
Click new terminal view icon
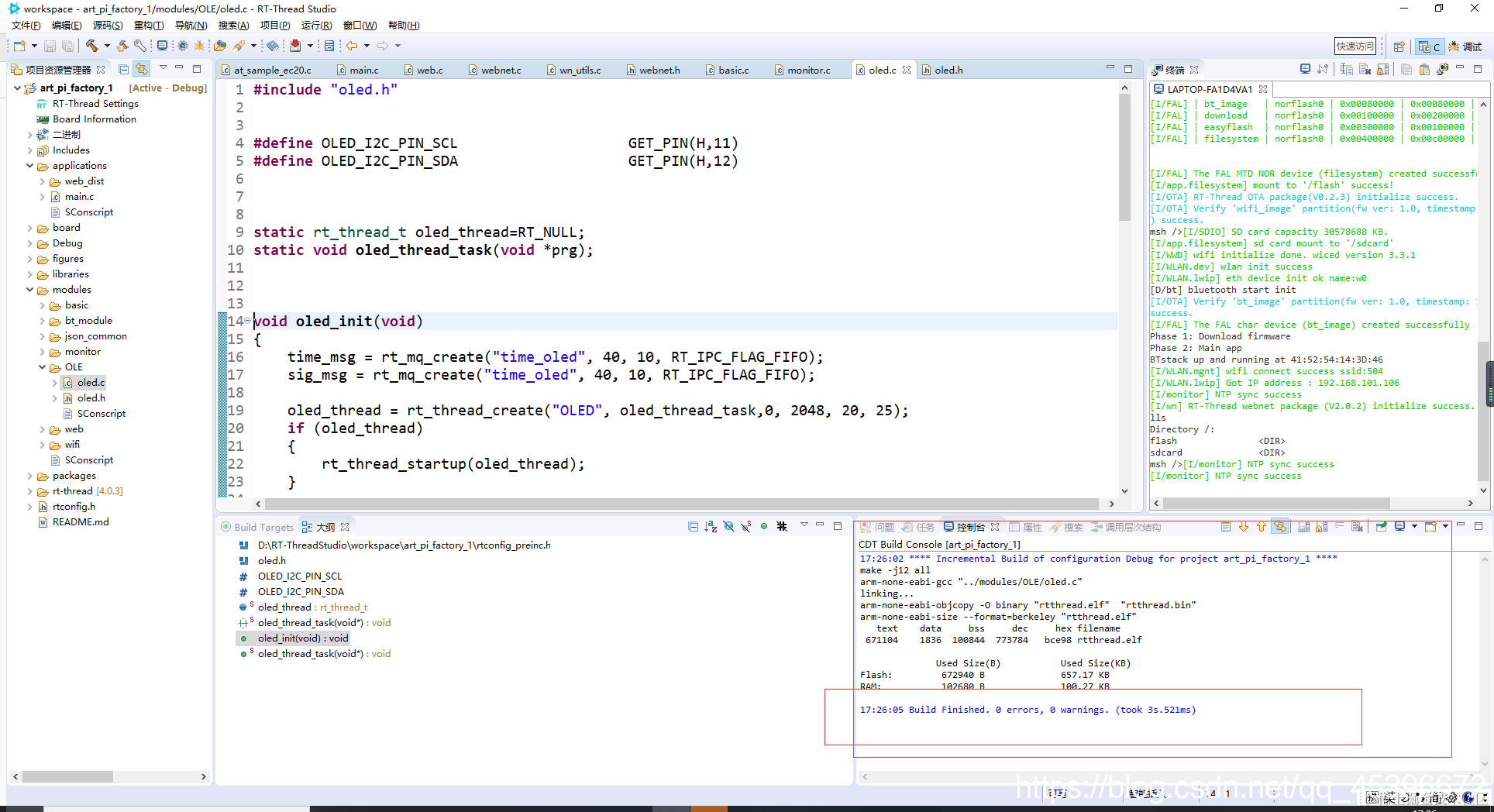pyautogui.click(x=1442, y=69)
